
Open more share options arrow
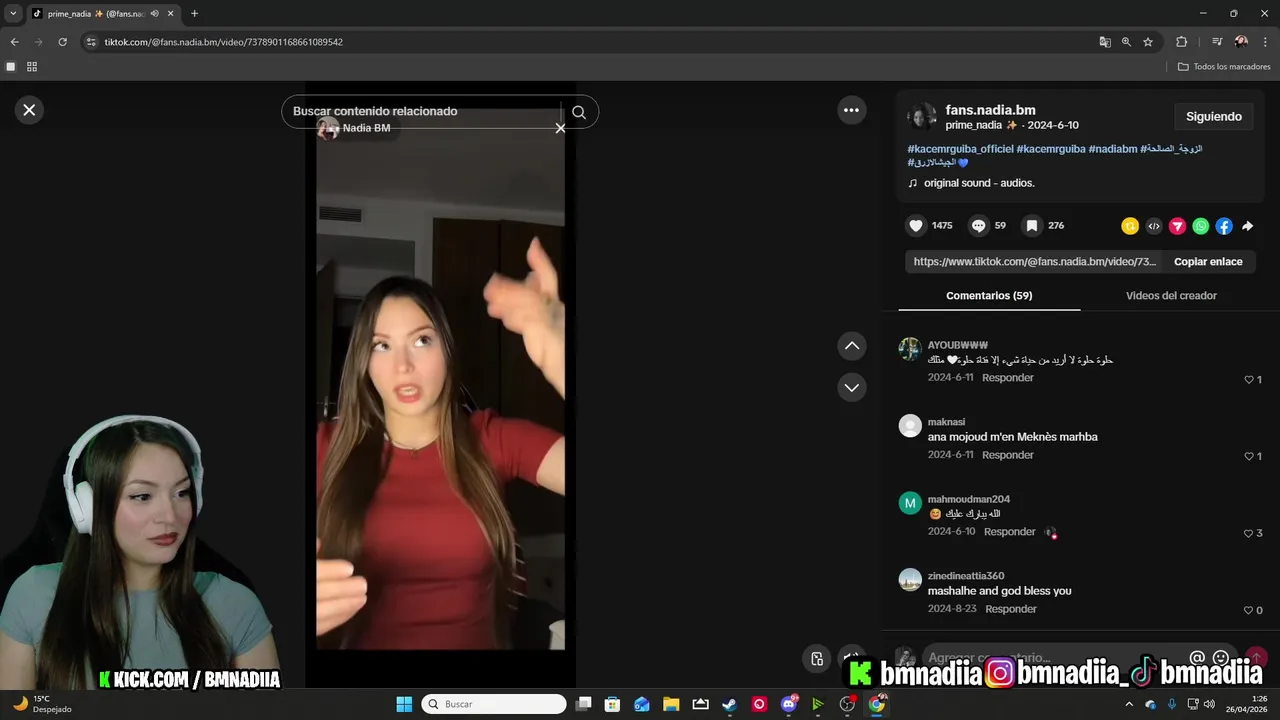click(1248, 226)
